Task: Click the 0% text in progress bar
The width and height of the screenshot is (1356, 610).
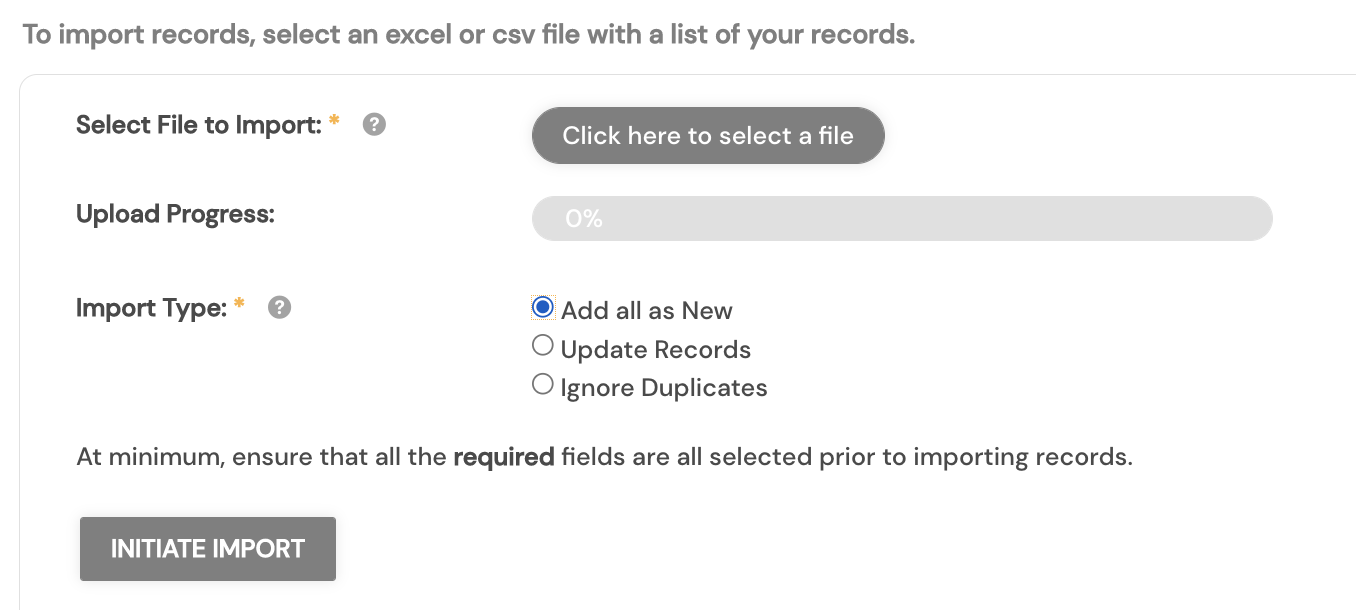Action: click(584, 219)
